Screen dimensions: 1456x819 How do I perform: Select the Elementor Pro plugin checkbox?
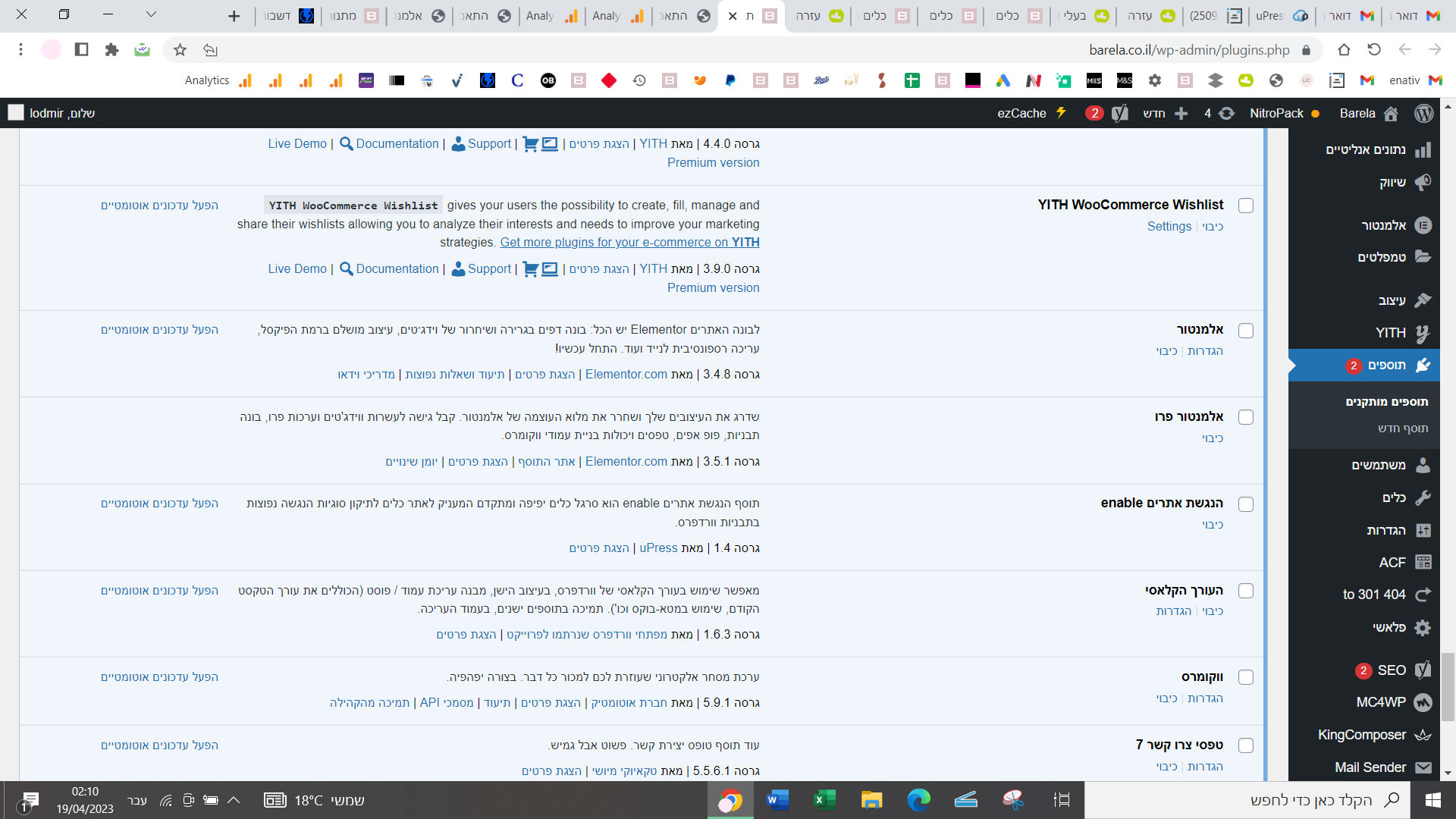click(x=1245, y=417)
